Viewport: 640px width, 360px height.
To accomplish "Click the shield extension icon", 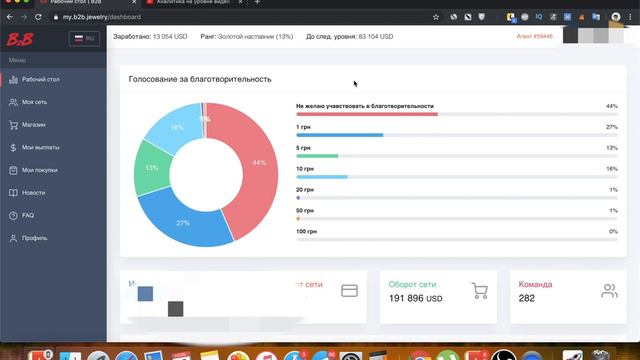I will 482,17.
